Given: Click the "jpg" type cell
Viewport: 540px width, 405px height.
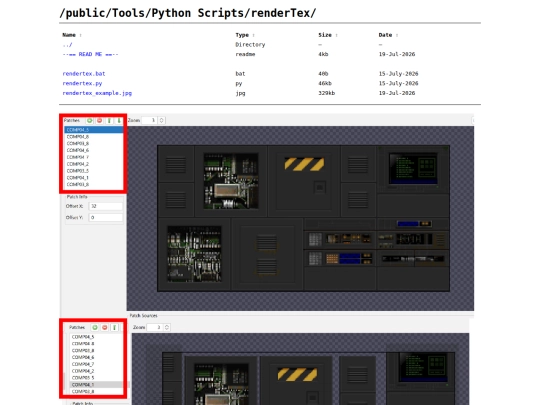Looking at the screenshot, I should tap(240, 93).
